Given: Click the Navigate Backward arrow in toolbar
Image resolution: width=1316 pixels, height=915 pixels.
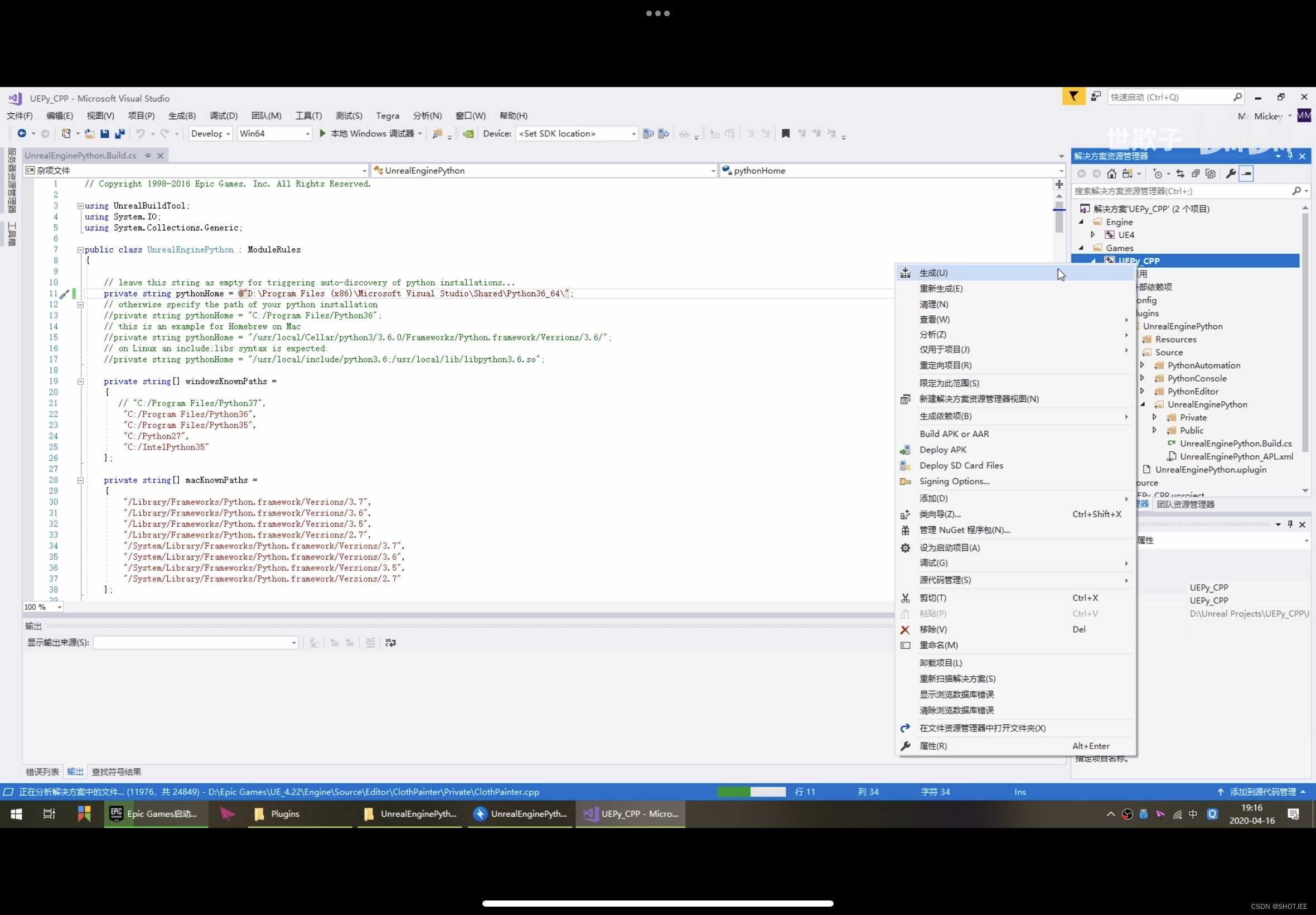Looking at the screenshot, I should [22, 133].
